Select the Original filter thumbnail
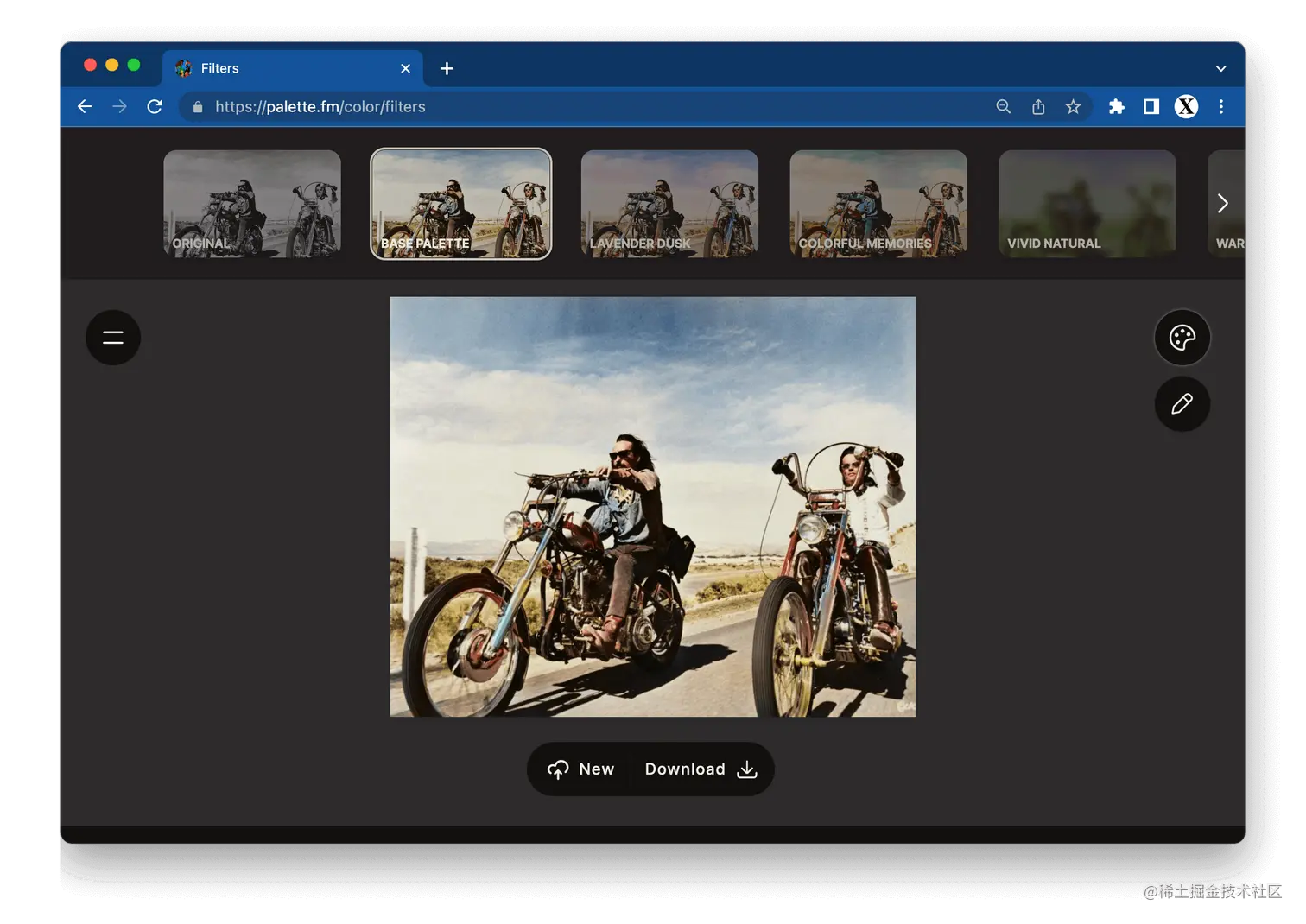Image resolution: width=1306 pixels, height=924 pixels. 251,204
